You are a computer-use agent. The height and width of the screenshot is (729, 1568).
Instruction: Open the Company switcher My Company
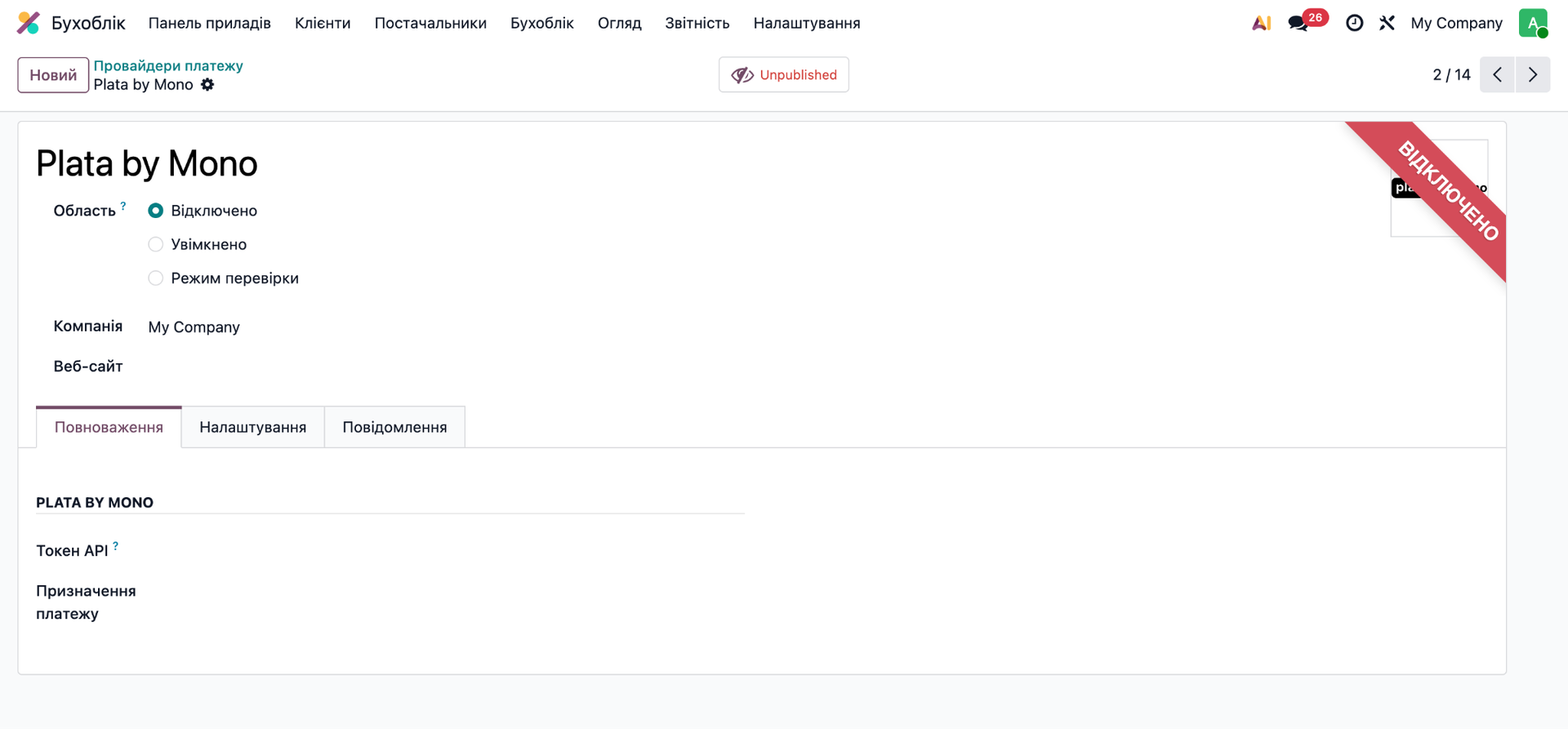point(1456,23)
